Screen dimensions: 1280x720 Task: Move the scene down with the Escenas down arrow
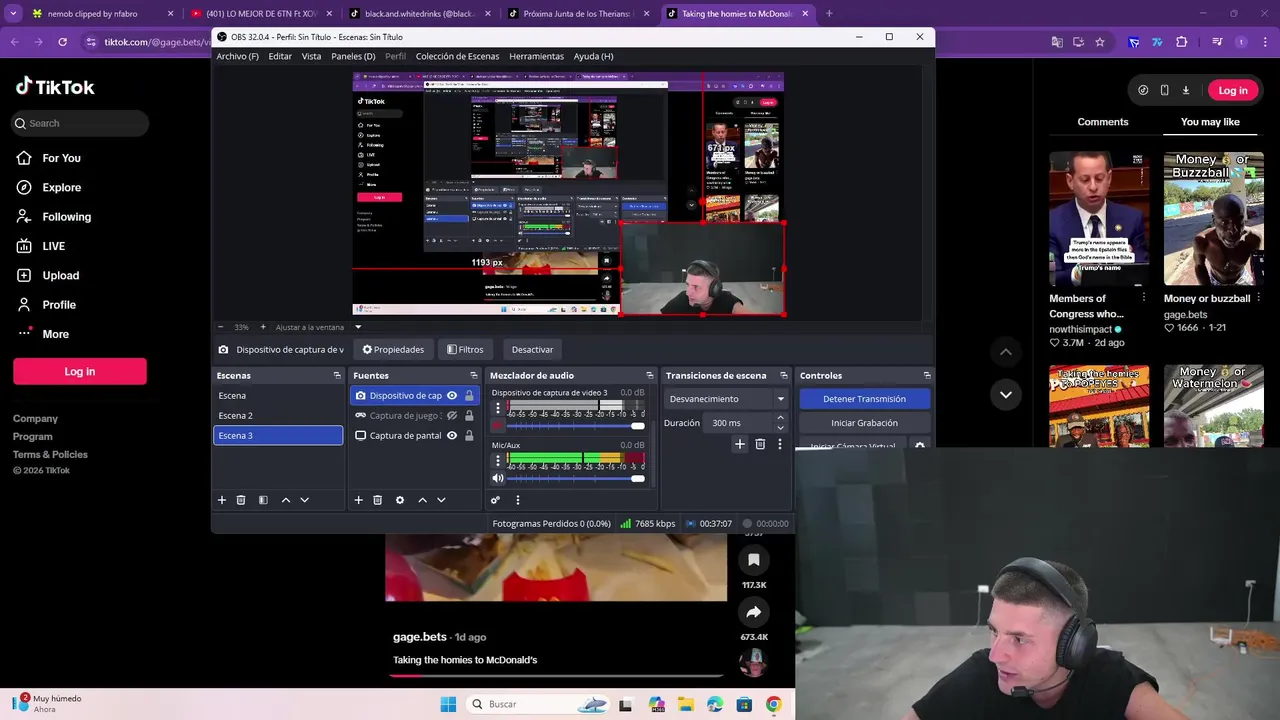coord(305,500)
